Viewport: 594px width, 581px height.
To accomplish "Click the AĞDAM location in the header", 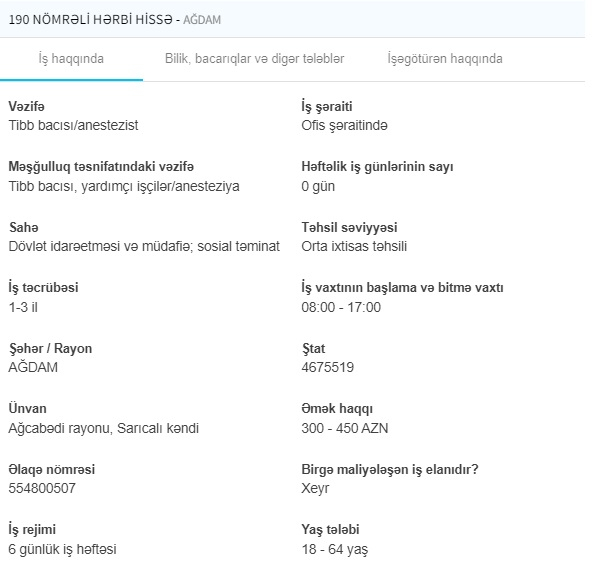I will (x=202, y=19).
